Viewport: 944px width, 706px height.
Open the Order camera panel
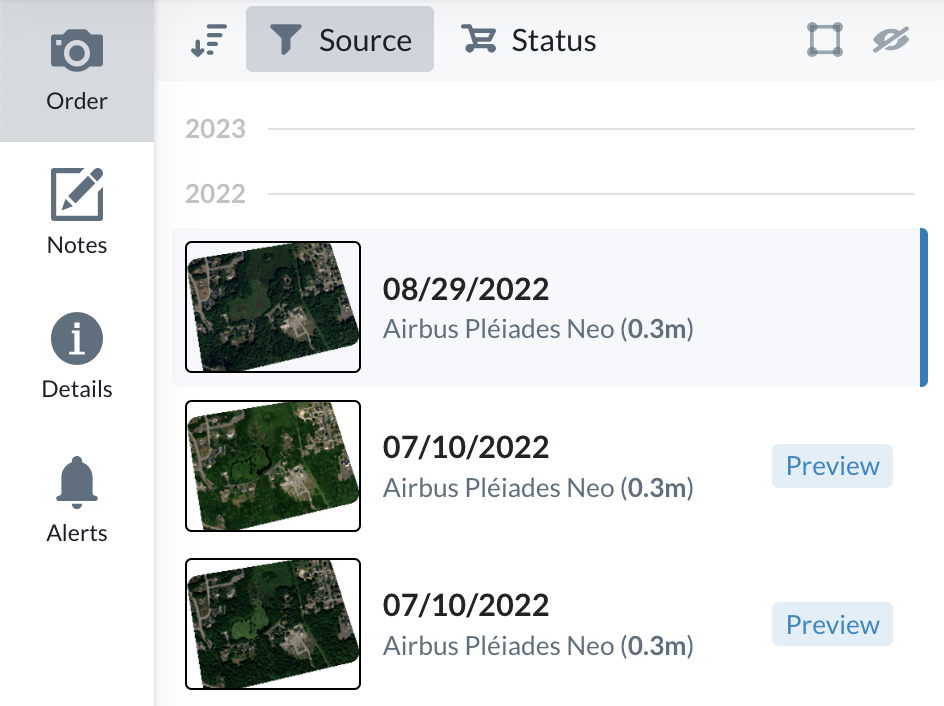(x=77, y=70)
